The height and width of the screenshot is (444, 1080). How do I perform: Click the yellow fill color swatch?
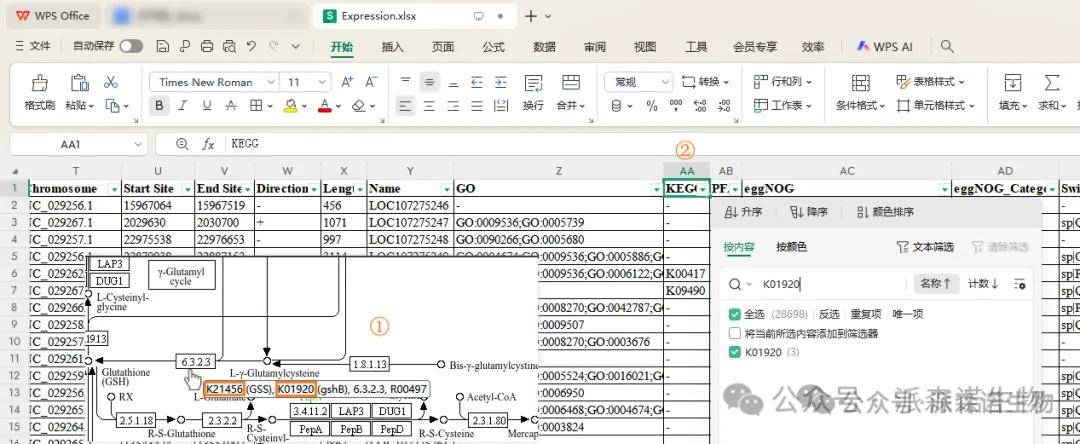coord(290,105)
